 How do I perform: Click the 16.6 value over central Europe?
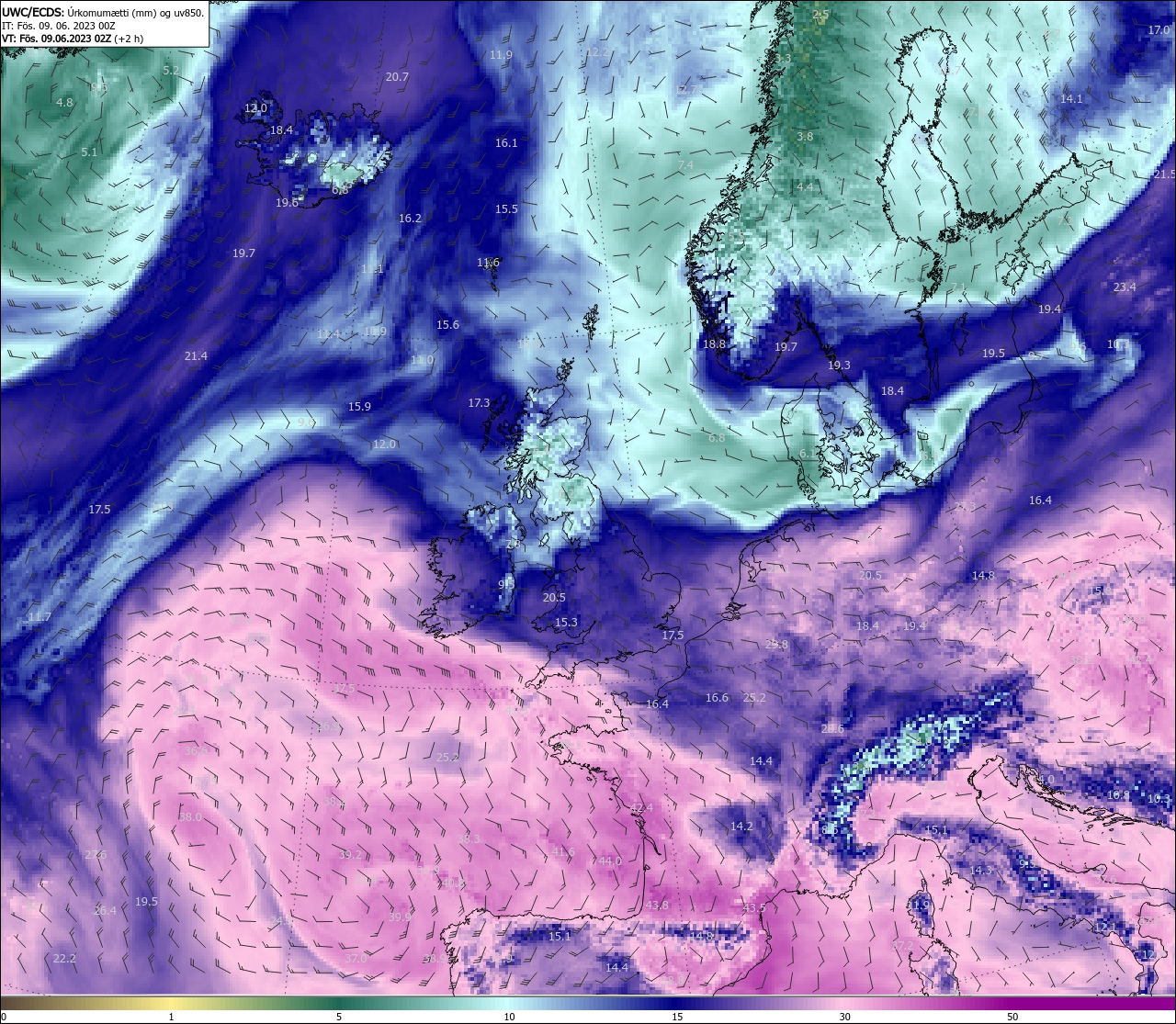click(x=717, y=698)
